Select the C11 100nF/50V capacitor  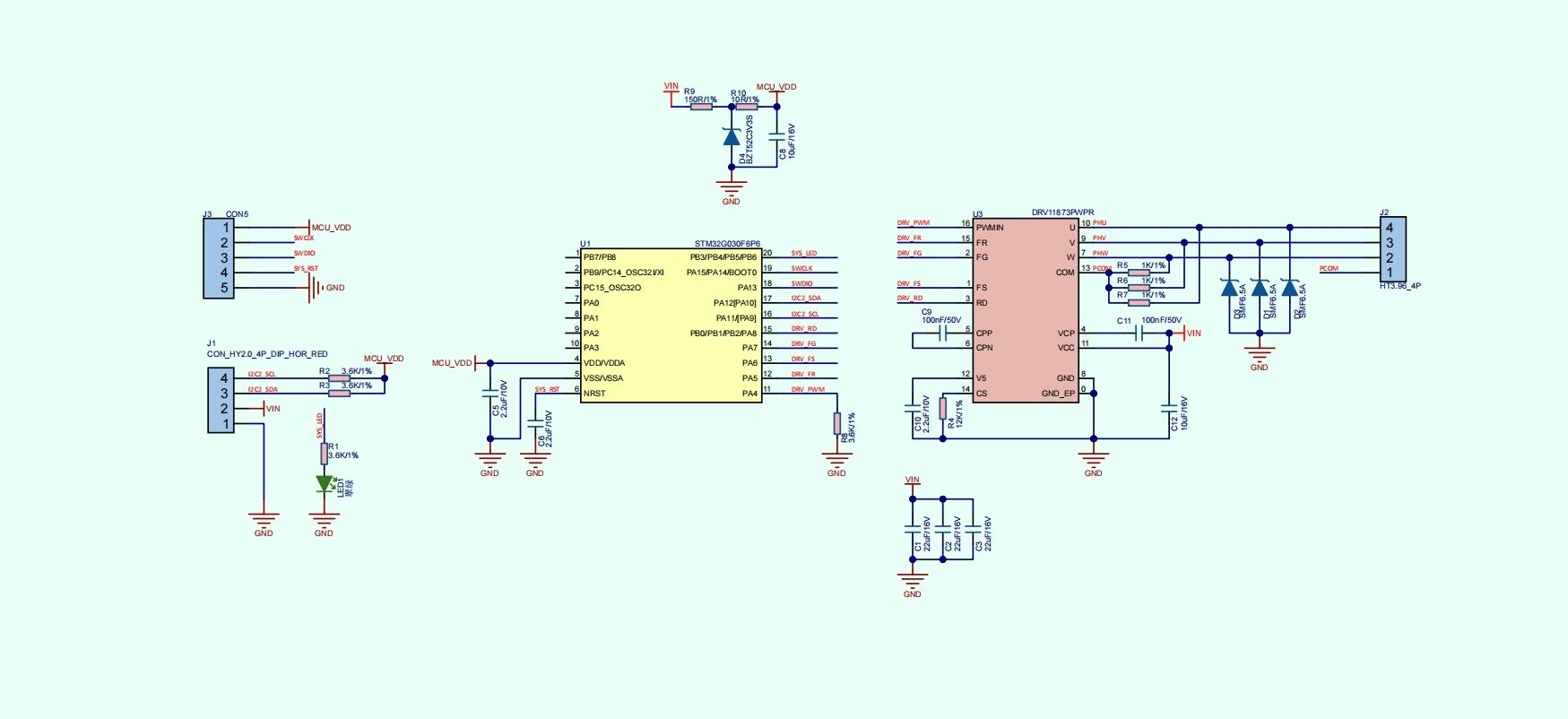1139,334
